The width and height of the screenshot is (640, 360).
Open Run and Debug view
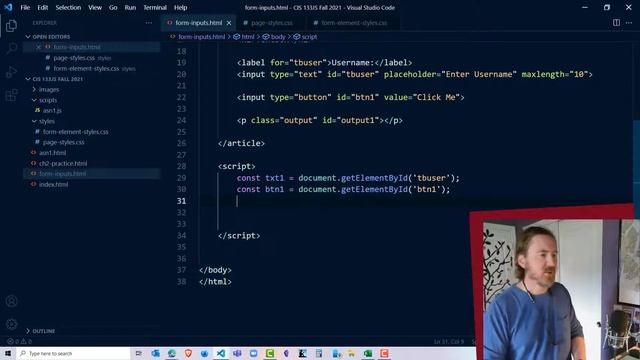tap(11, 72)
